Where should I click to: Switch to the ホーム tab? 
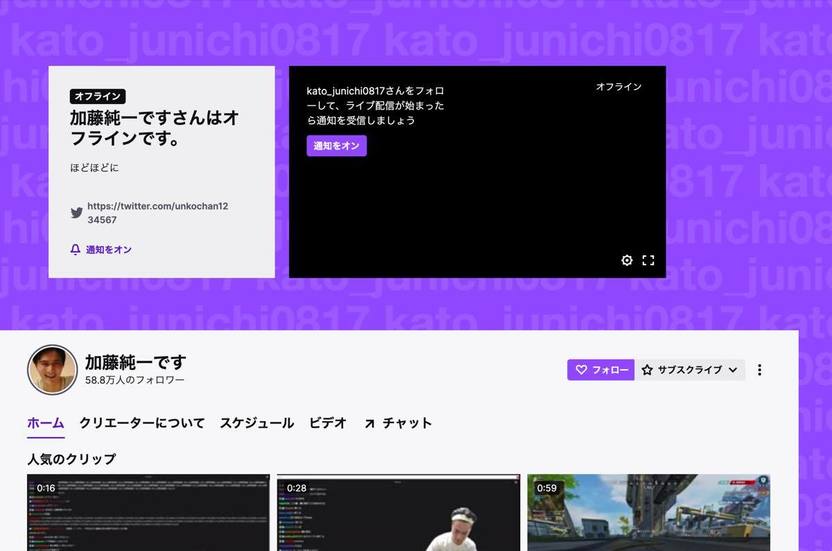[46, 423]
